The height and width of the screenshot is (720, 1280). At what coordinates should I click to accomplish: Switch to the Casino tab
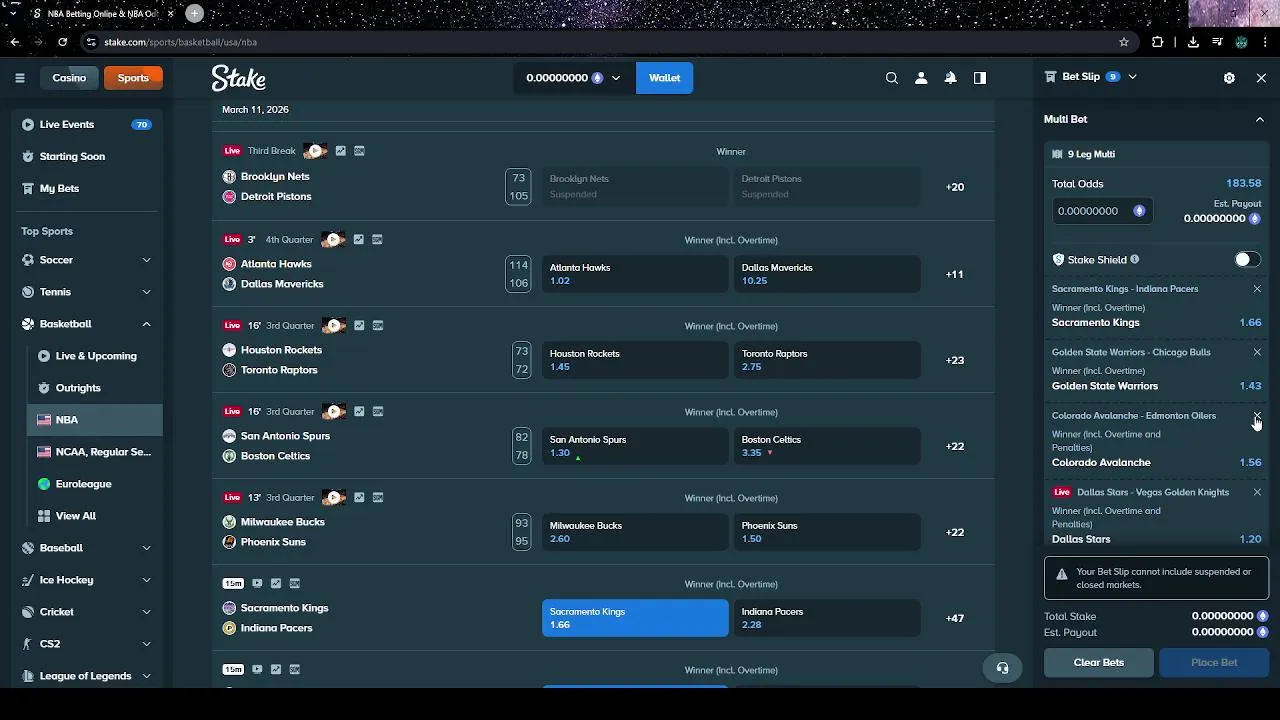[69, 78]
